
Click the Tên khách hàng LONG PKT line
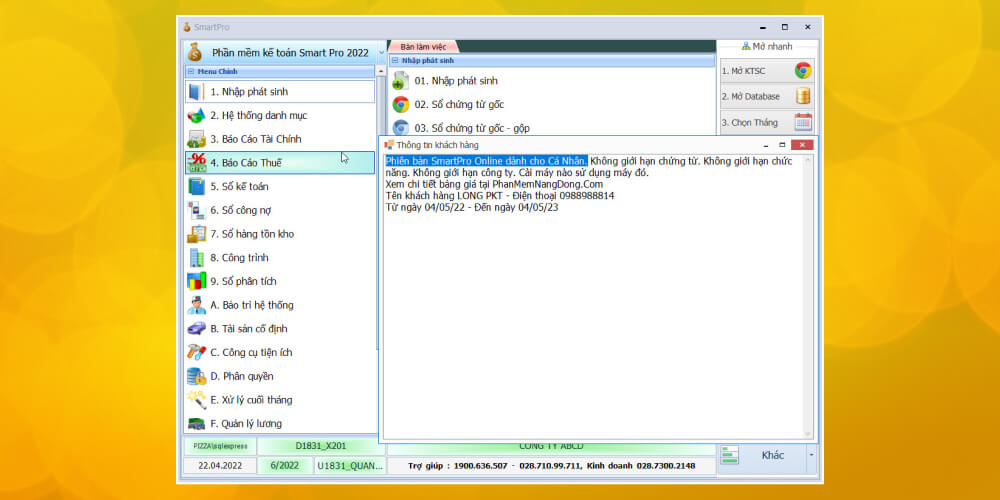(500, 196)
